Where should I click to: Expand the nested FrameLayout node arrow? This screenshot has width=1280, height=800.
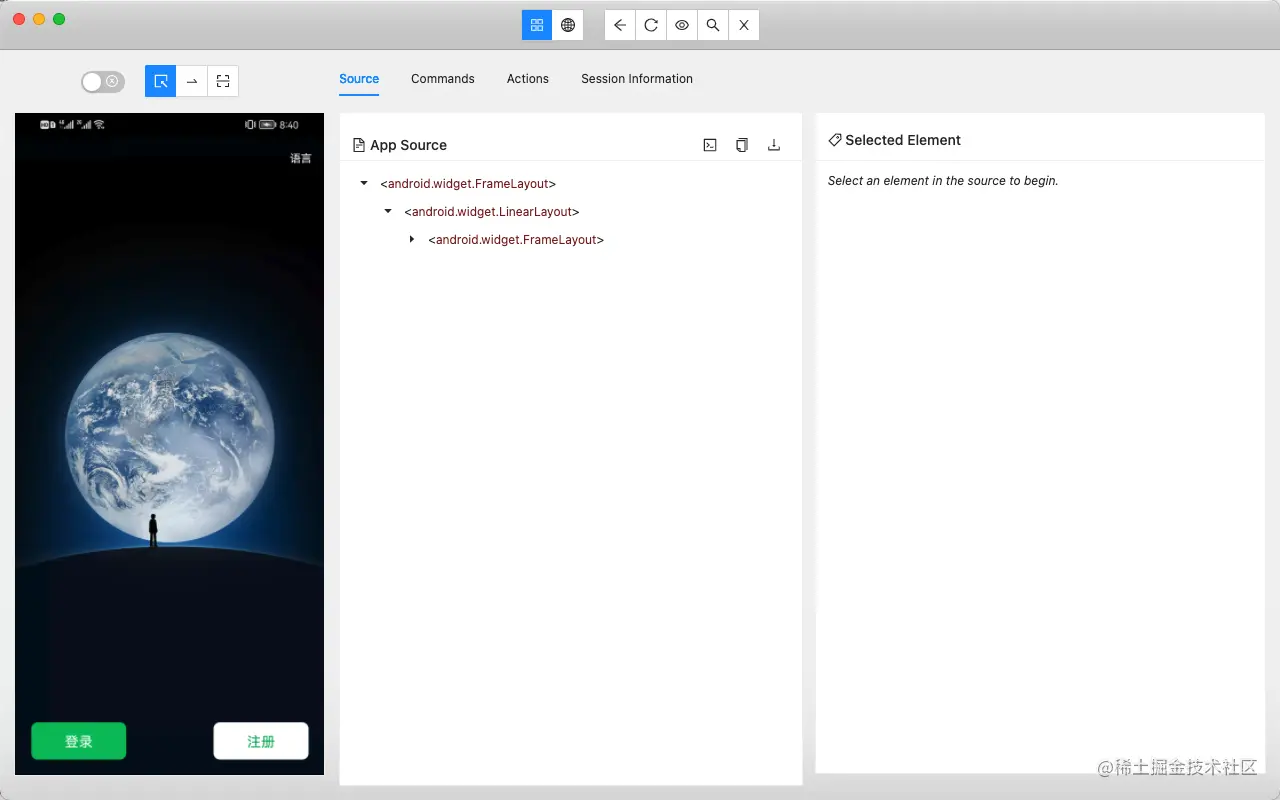pos(412,240)
